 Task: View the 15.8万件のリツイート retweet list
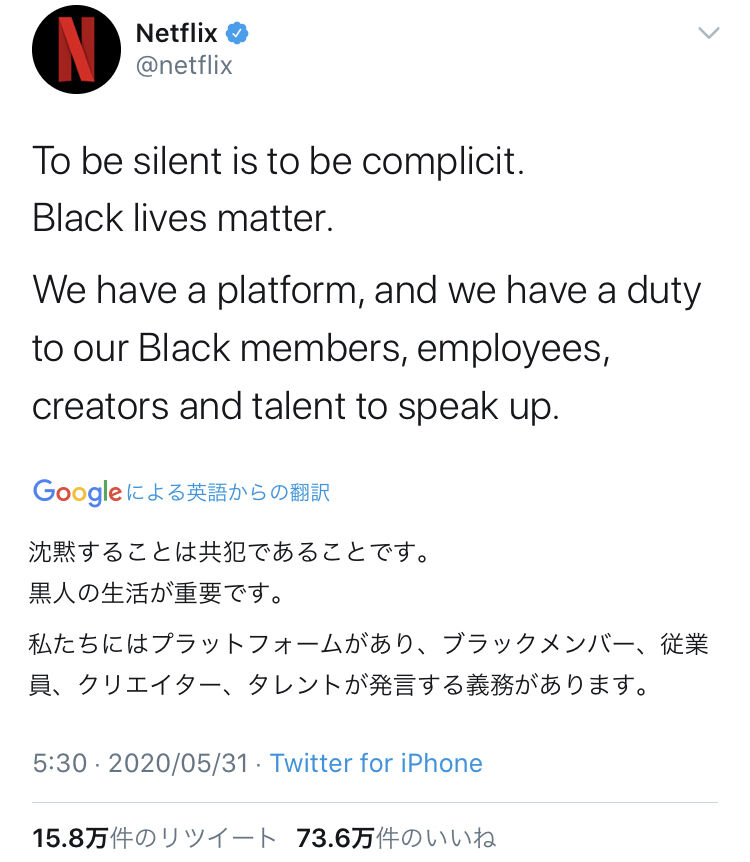point(154,837)
